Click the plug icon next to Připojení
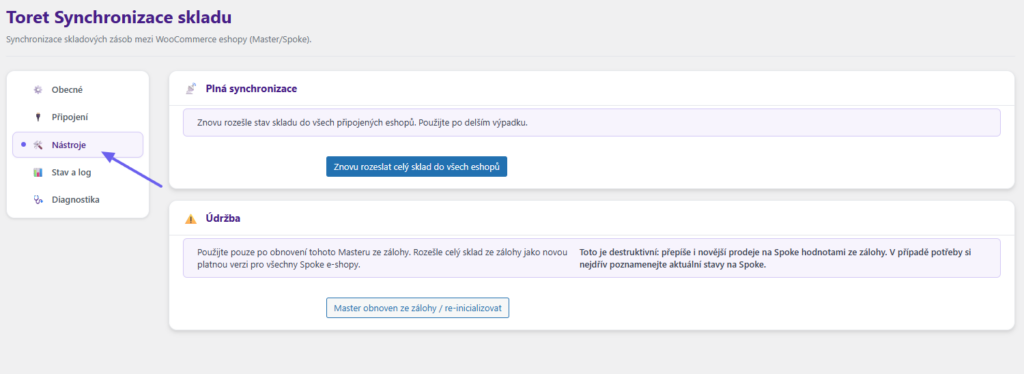The image size is (1024, 374). coord(38,117)
